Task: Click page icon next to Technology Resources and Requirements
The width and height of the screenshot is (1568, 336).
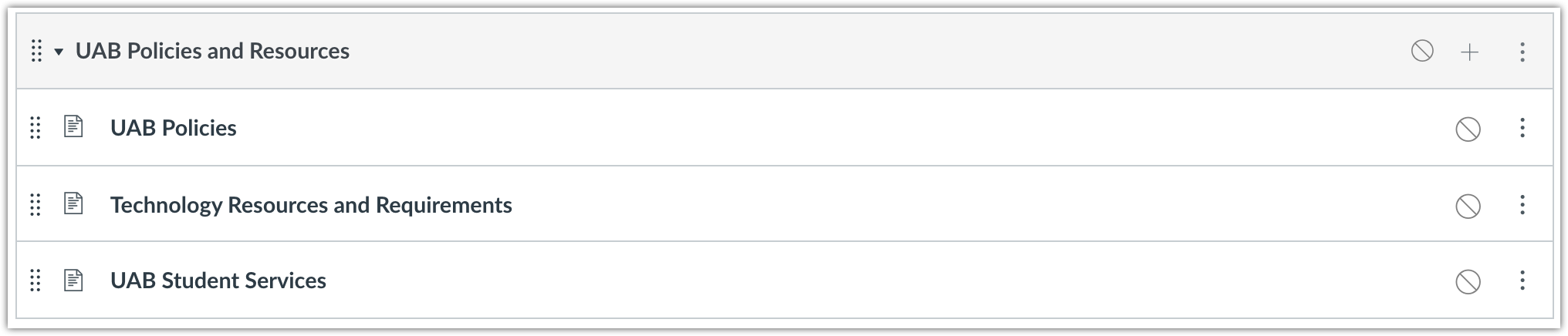Action: [73, 204]
